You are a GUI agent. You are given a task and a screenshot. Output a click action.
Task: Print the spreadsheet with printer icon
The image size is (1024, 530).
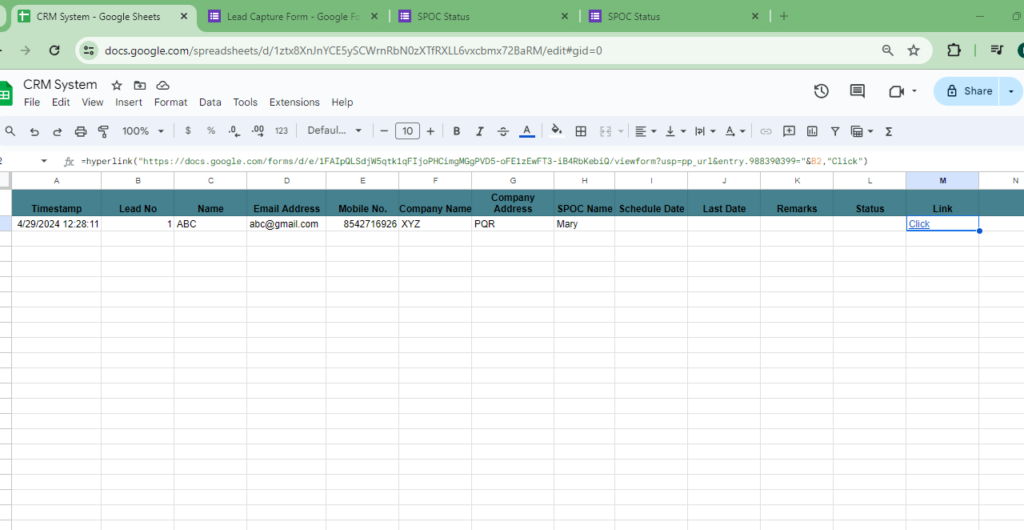point(80,131)
